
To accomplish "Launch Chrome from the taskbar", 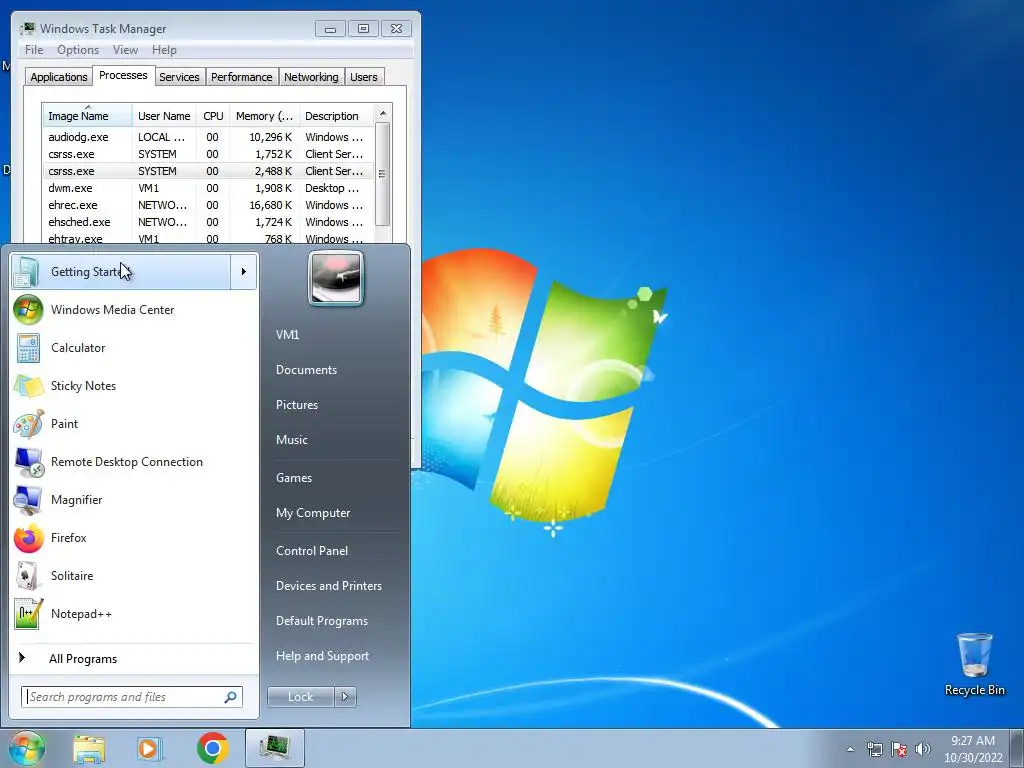I will click(212, 748).
